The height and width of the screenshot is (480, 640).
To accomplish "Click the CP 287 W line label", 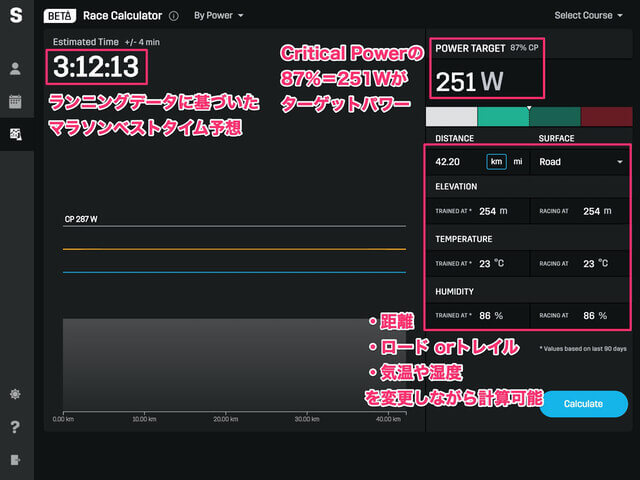I will (x=81, y=219).
